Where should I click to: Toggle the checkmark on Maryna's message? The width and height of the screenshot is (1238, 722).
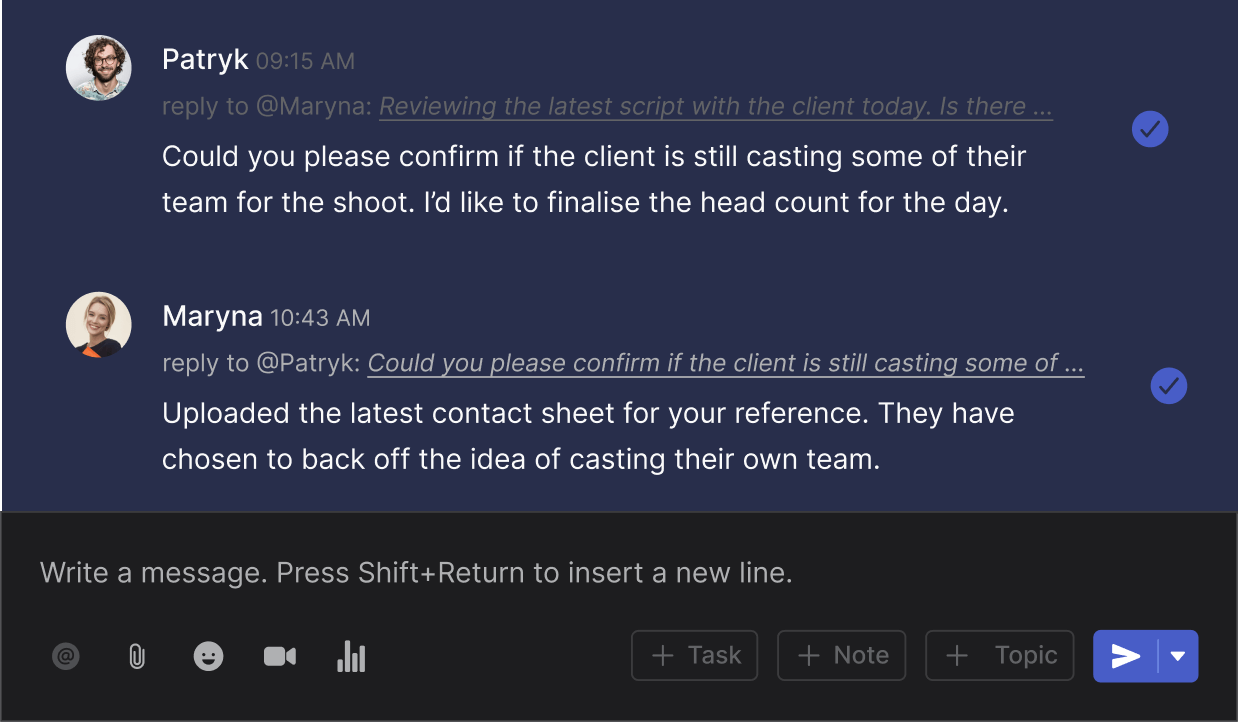(x=1169, y=386)
